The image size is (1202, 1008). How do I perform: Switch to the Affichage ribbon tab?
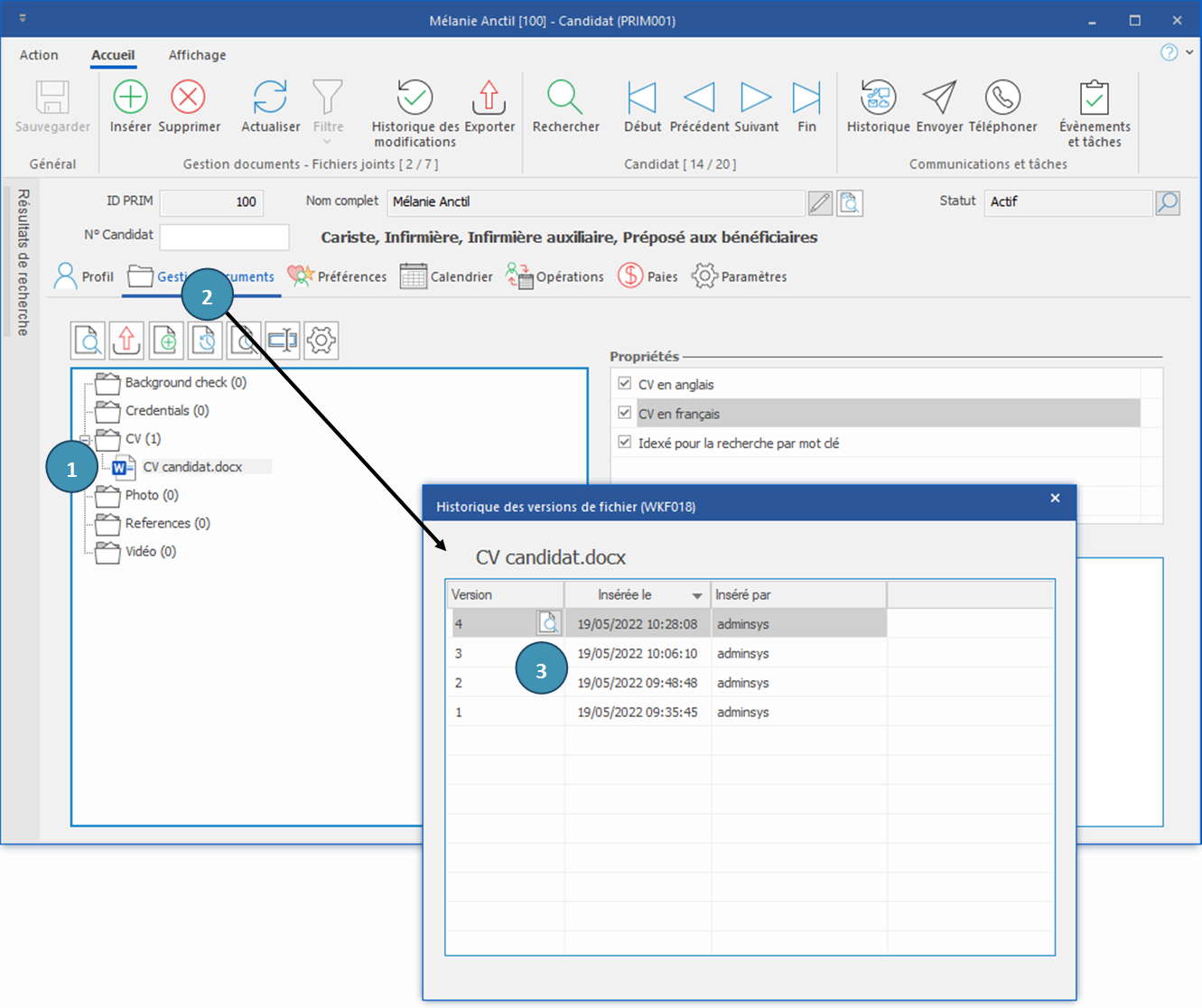197,55
